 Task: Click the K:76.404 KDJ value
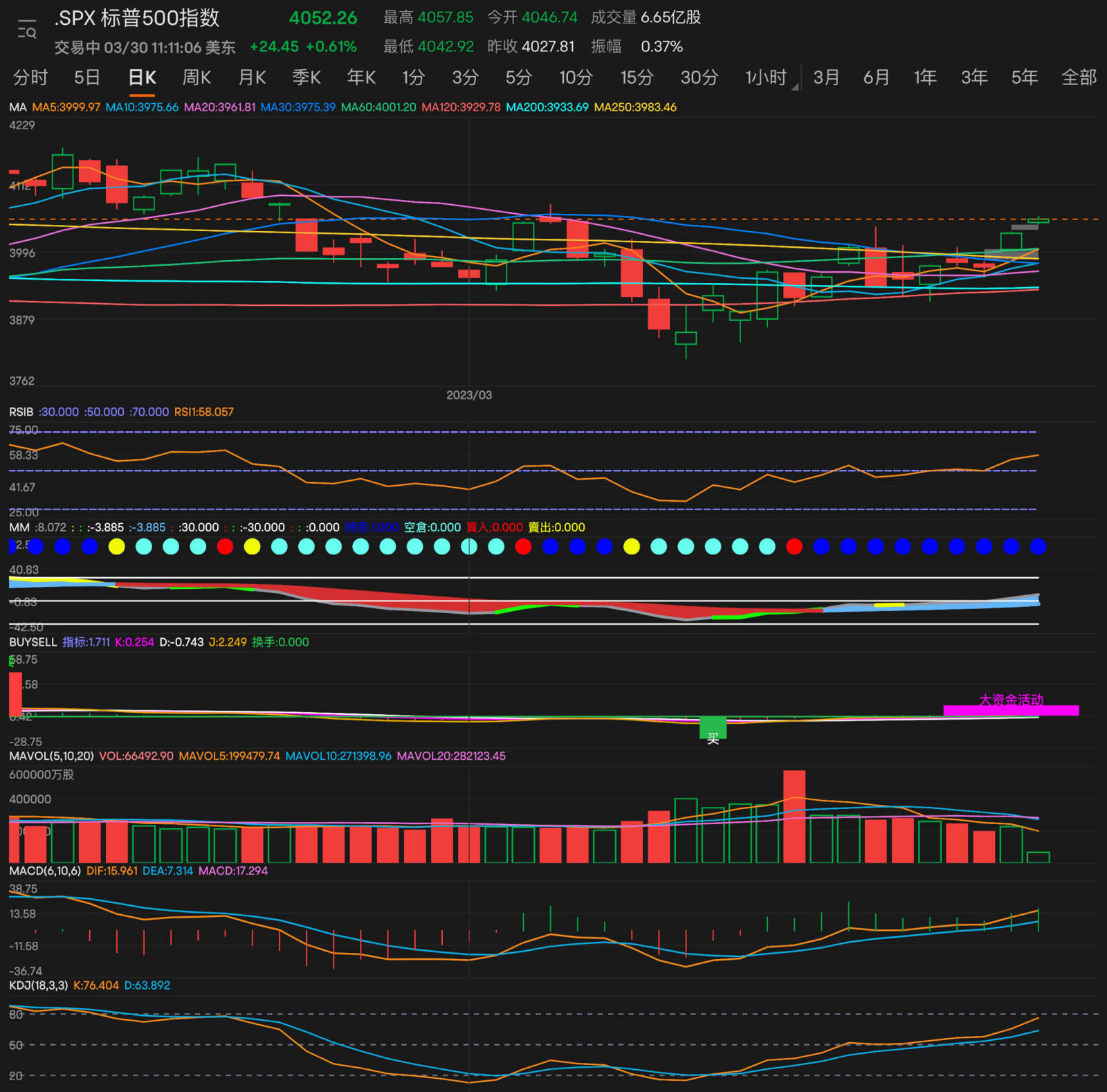click(96, 985)
